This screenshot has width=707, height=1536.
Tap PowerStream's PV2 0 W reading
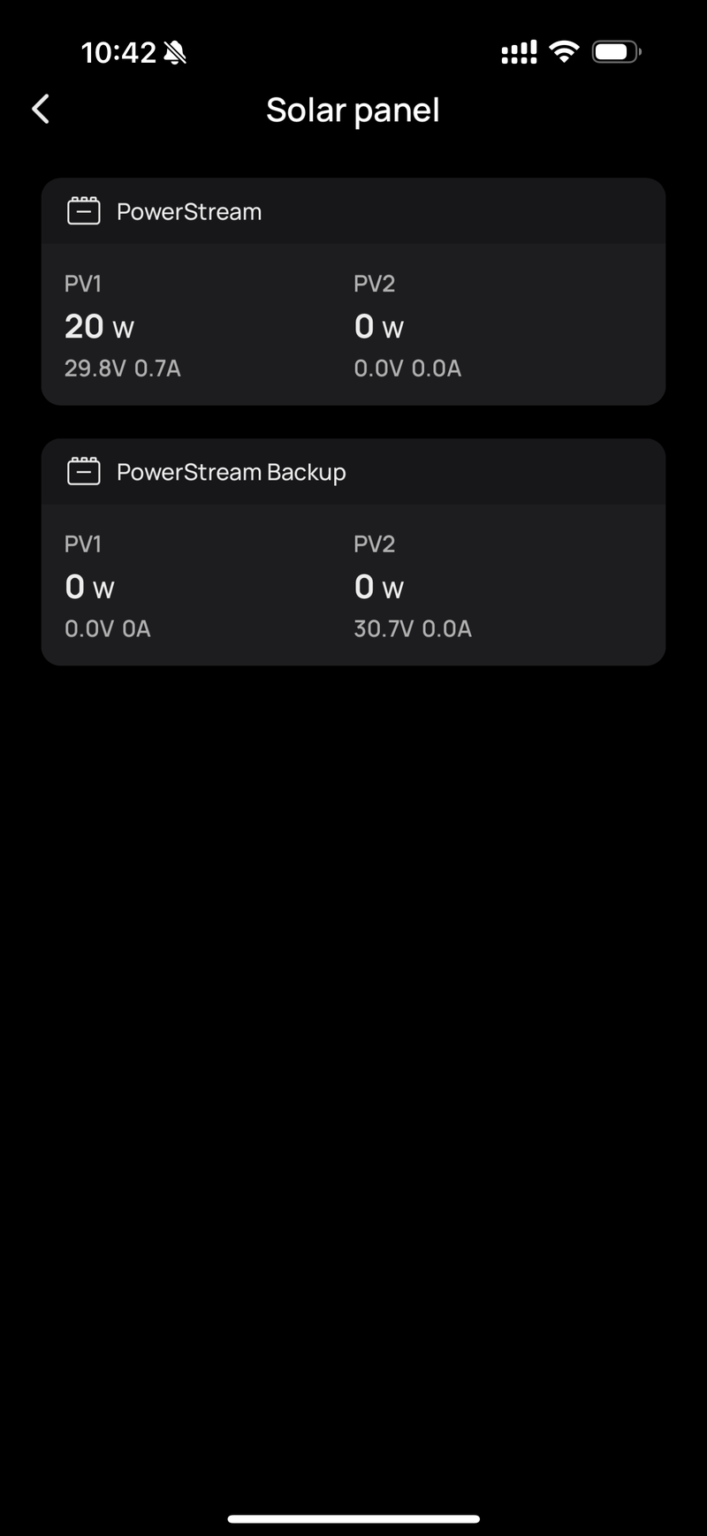[x=379, y=327]
